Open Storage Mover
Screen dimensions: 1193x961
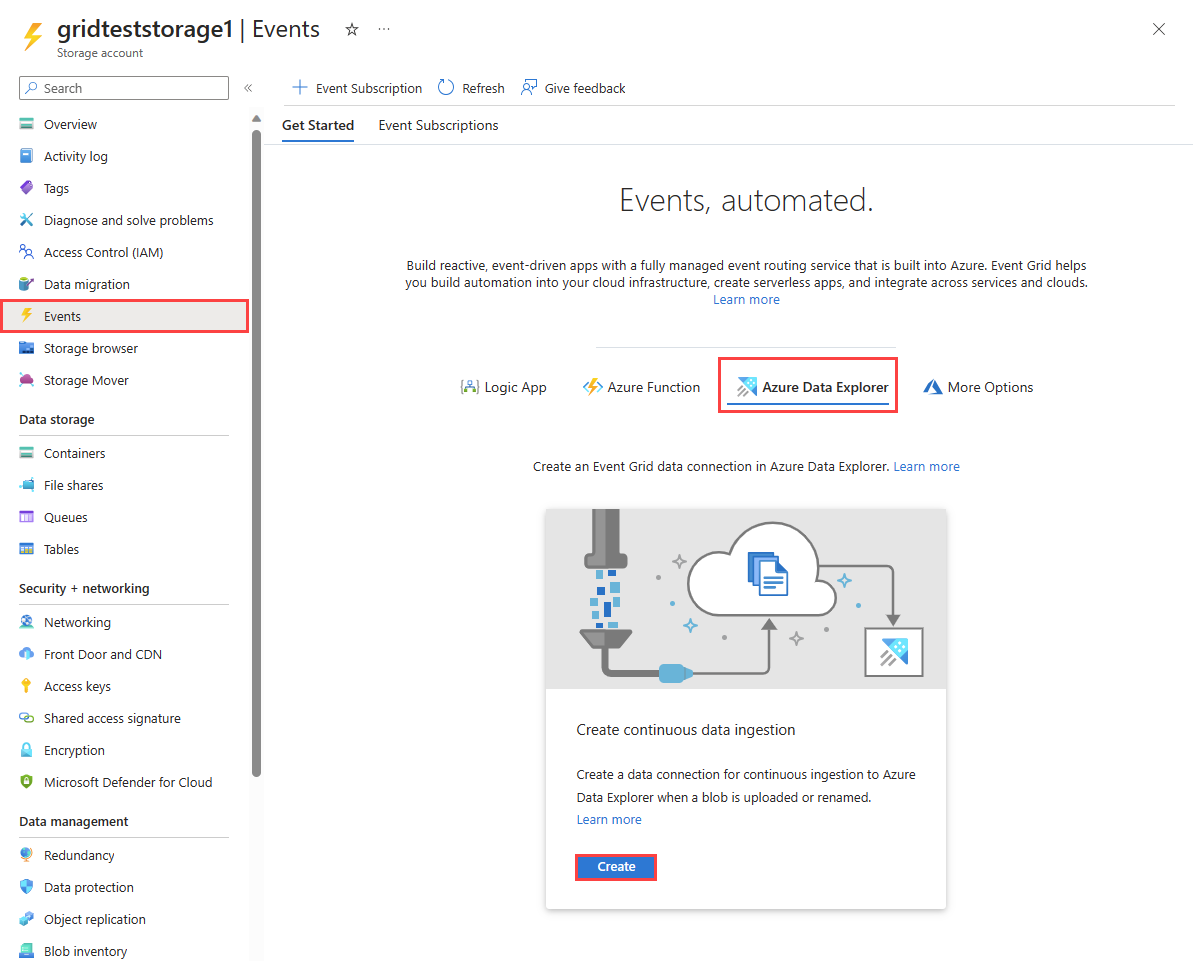86,380
